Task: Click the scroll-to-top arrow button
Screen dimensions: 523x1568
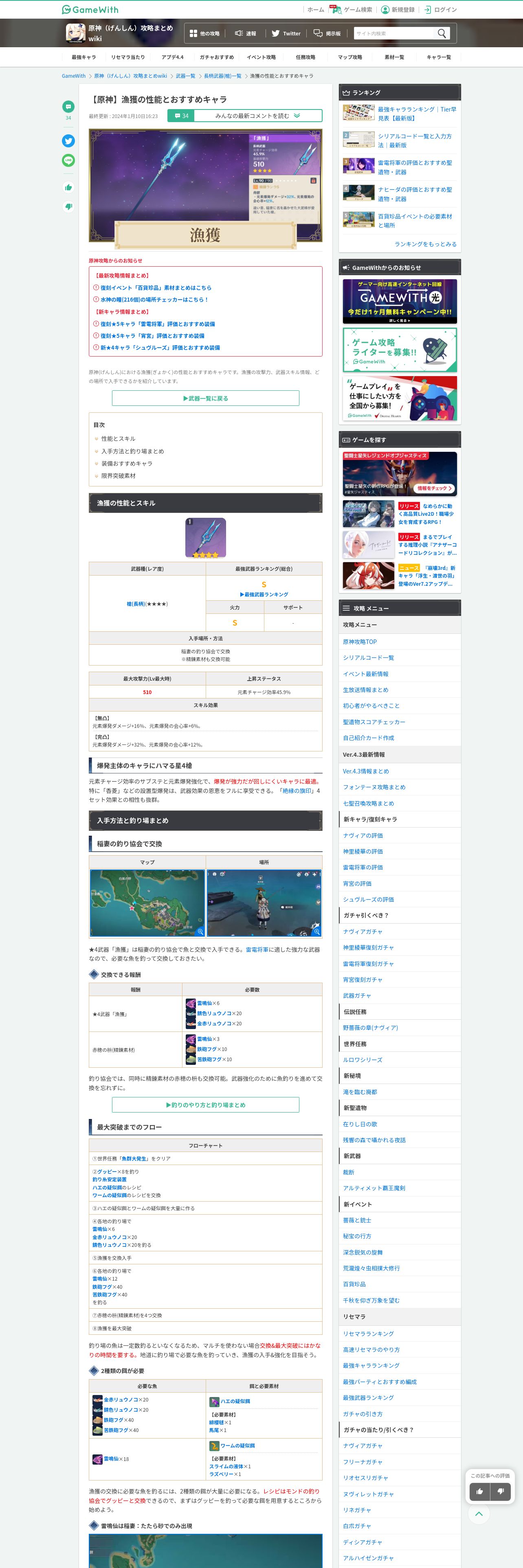Action: coord(479,1513)
